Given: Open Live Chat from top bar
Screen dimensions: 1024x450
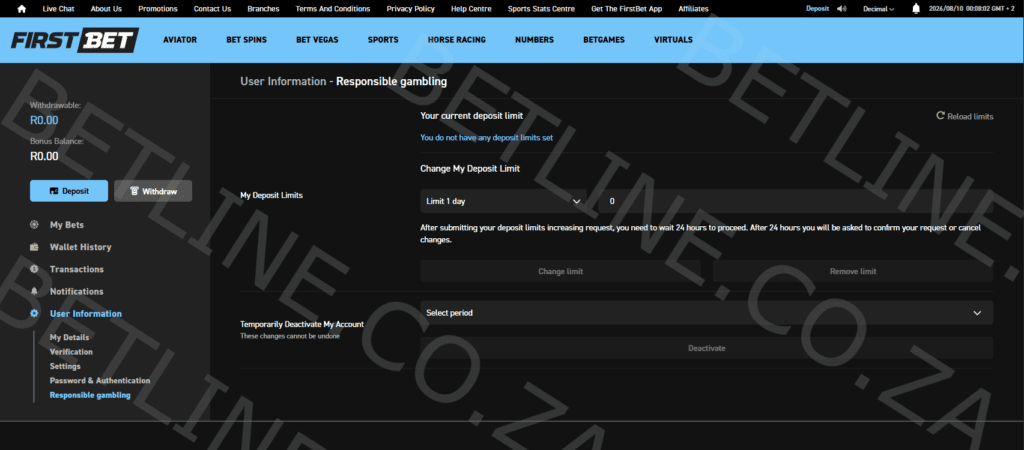Looking at the screenshot, I should pos(58,8).
